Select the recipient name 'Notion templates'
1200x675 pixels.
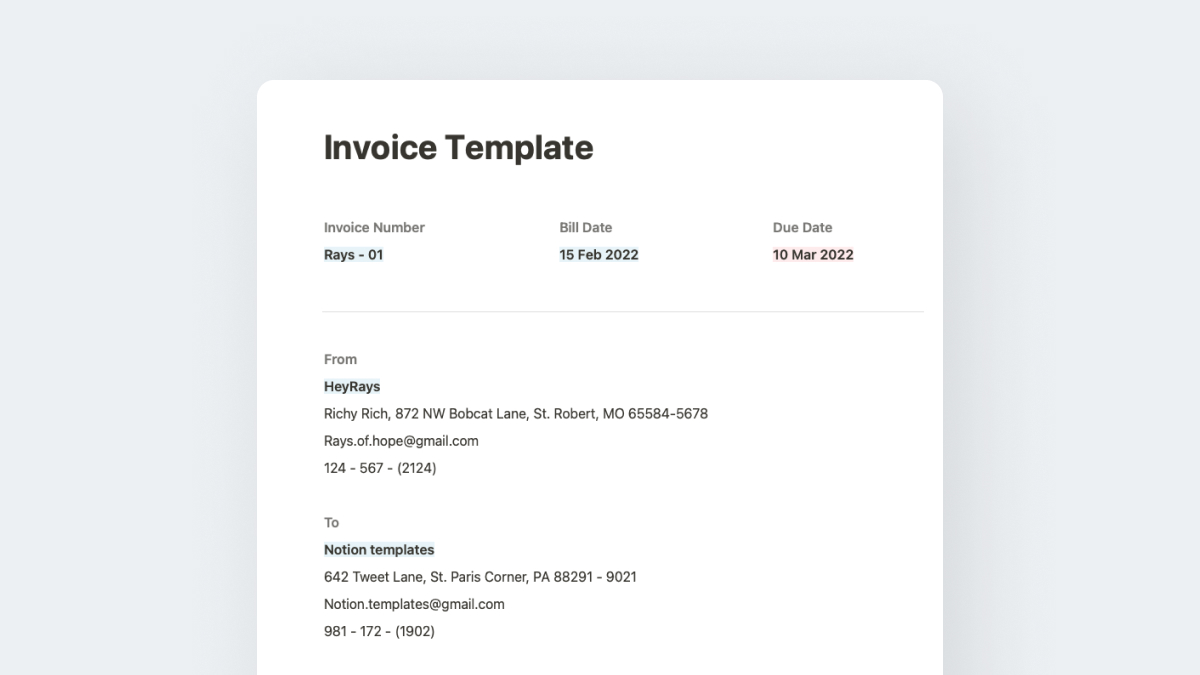[379, 550]
